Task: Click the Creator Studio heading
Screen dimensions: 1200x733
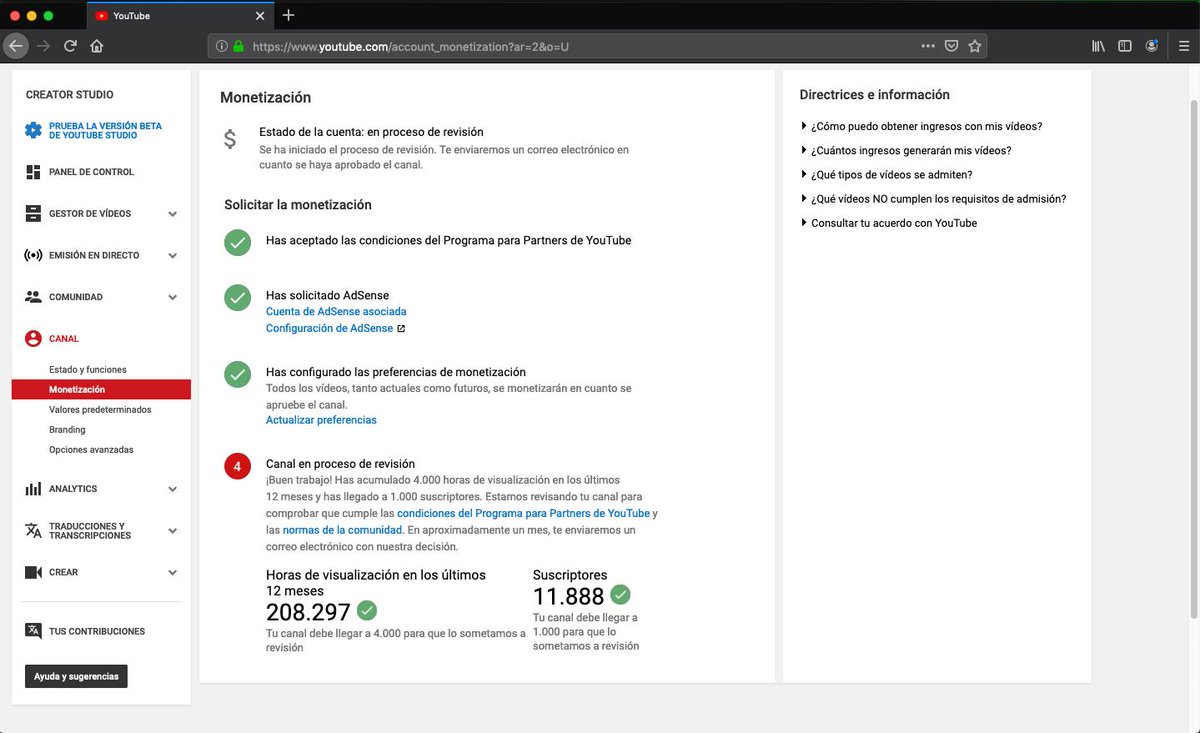Action: pos(70,95)
